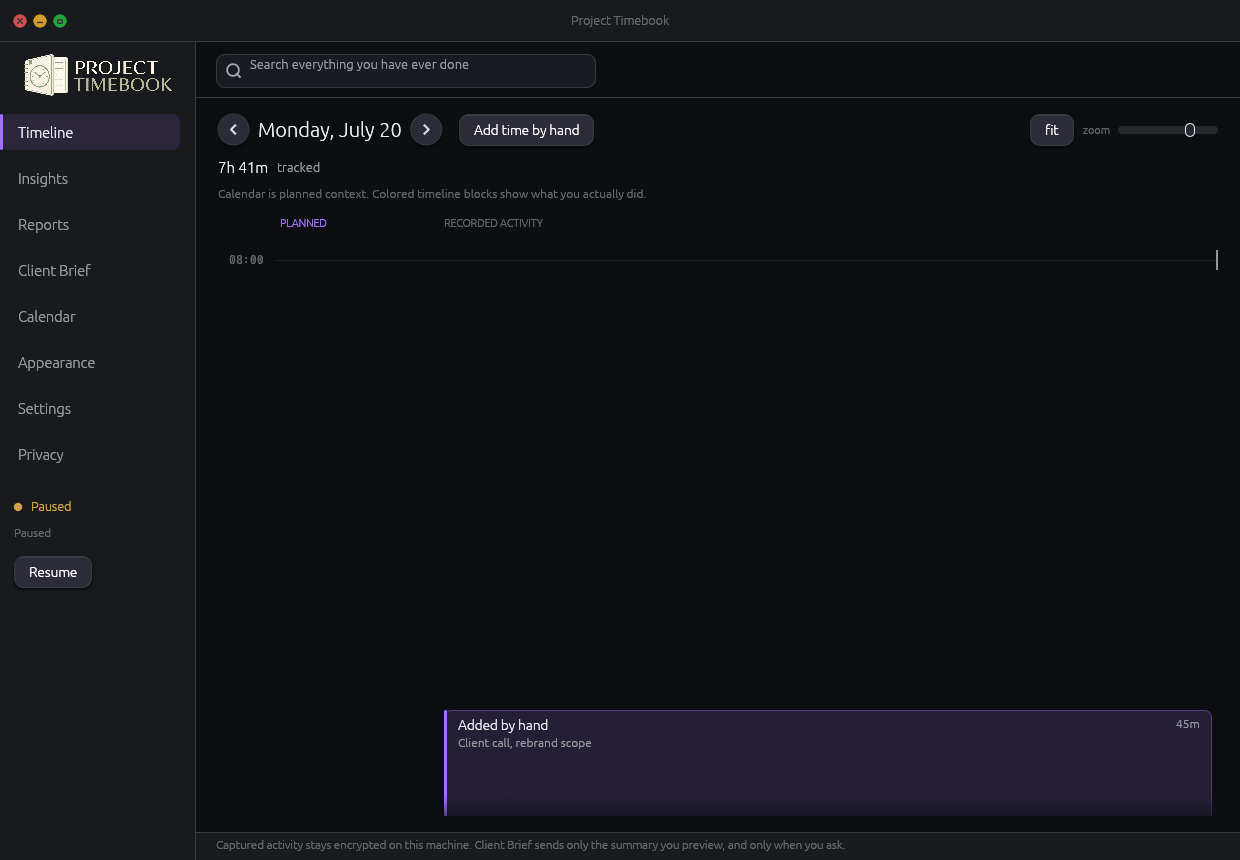Click Client call, rebrand scope description
This screenshot has height=860, width=1240.
pyautogui.click(x=525, y=743)
